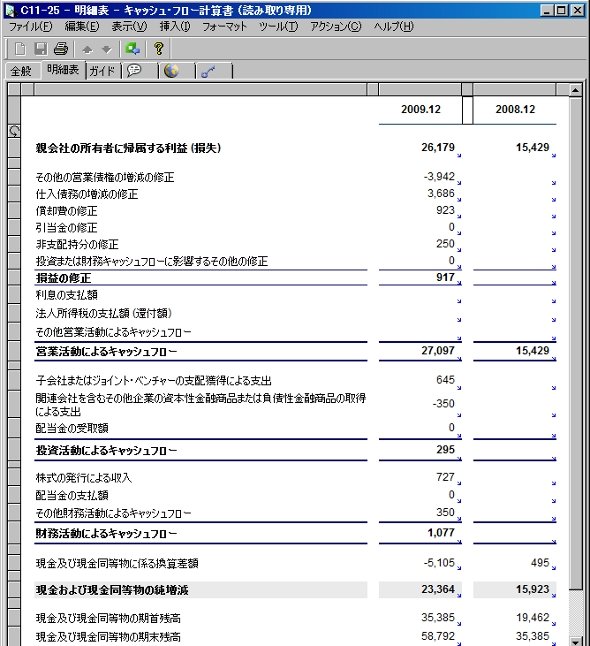Switch to the ガイド tab

click(103, 71)
